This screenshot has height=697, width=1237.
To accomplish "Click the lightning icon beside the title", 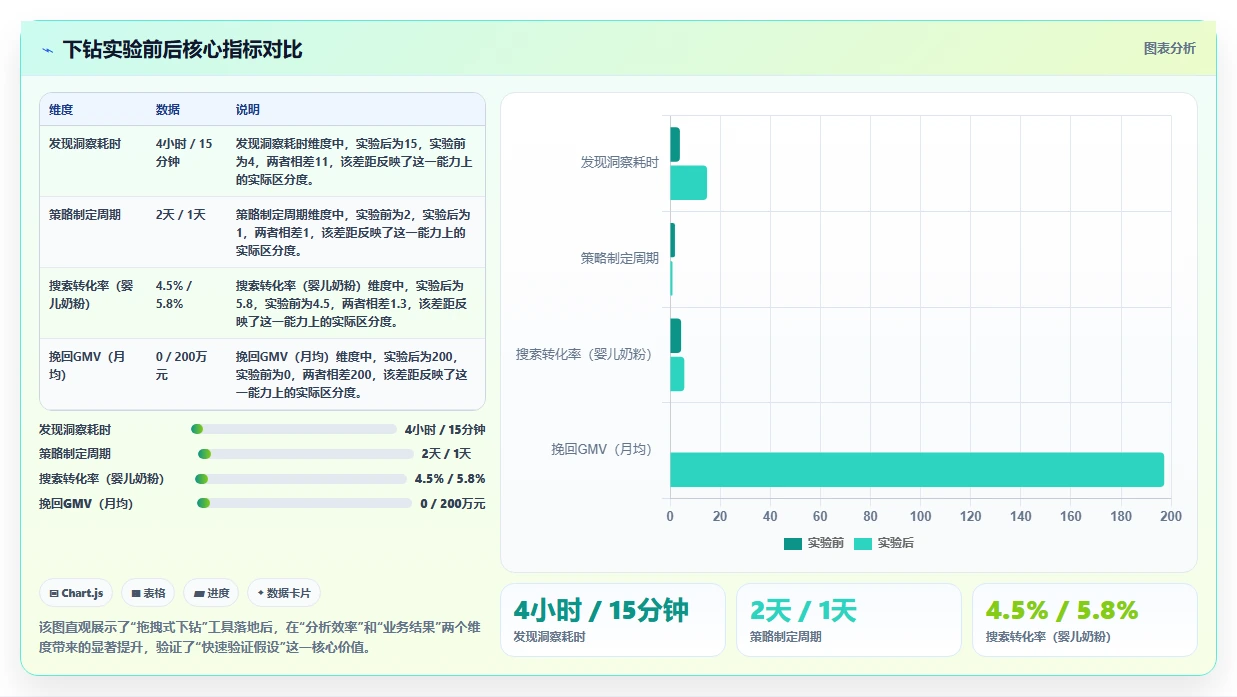I will click(48, 50).
